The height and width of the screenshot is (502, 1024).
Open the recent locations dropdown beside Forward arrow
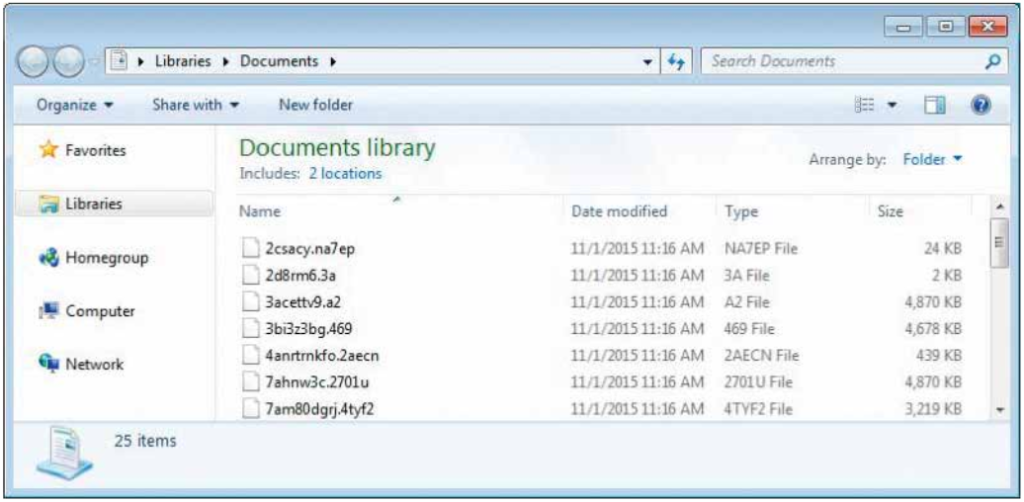coord(93,63)
